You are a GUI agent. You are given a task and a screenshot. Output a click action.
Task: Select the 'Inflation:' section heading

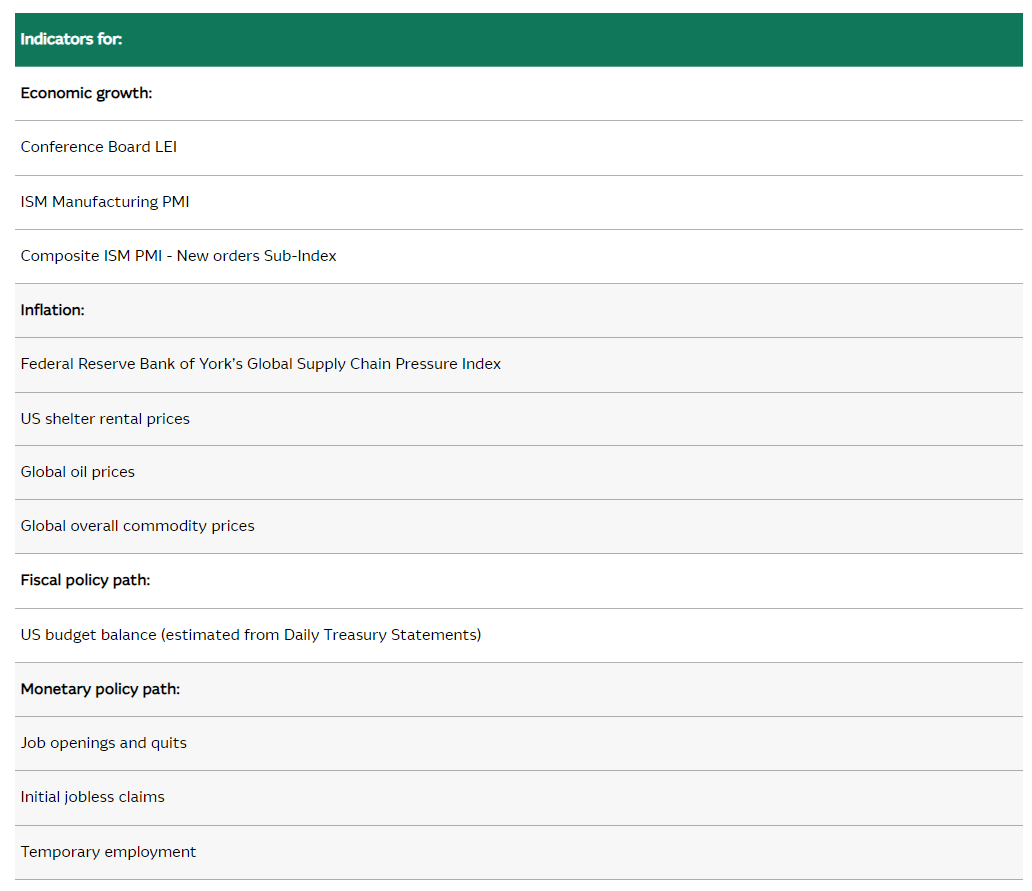click(53, 310)
